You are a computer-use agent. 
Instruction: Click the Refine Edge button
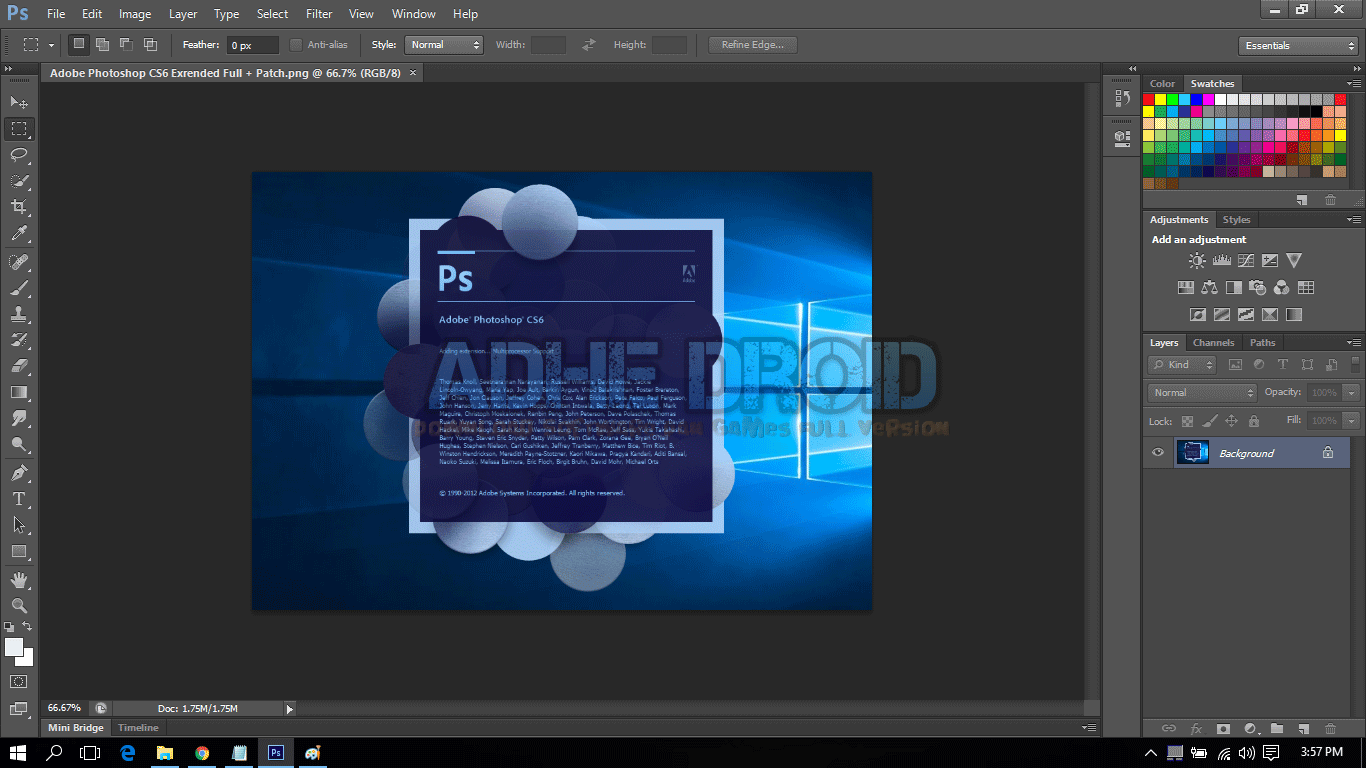[x=753, y=45]
